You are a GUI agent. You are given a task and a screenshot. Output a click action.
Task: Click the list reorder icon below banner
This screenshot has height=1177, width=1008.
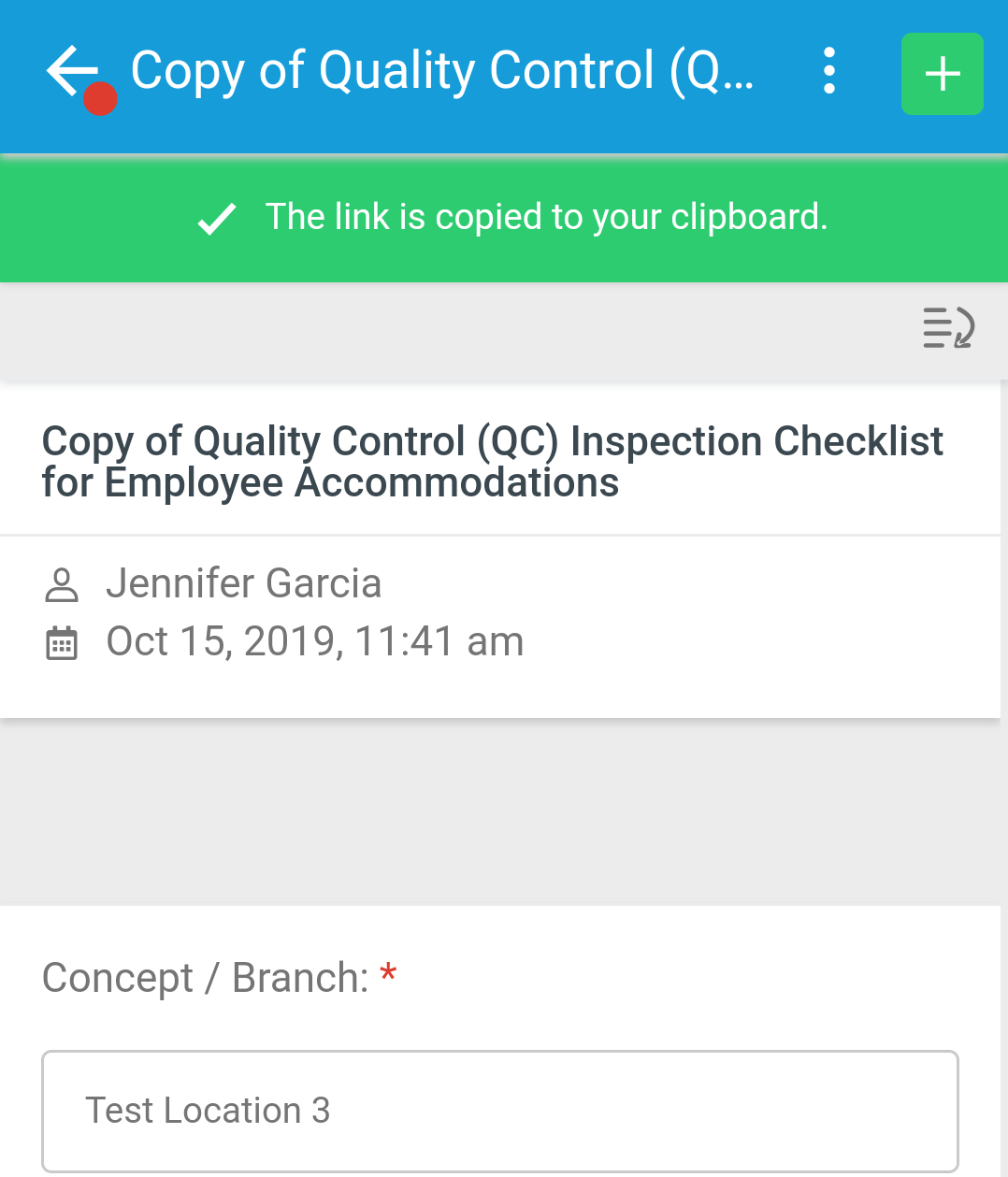click(x=948, y=327)
